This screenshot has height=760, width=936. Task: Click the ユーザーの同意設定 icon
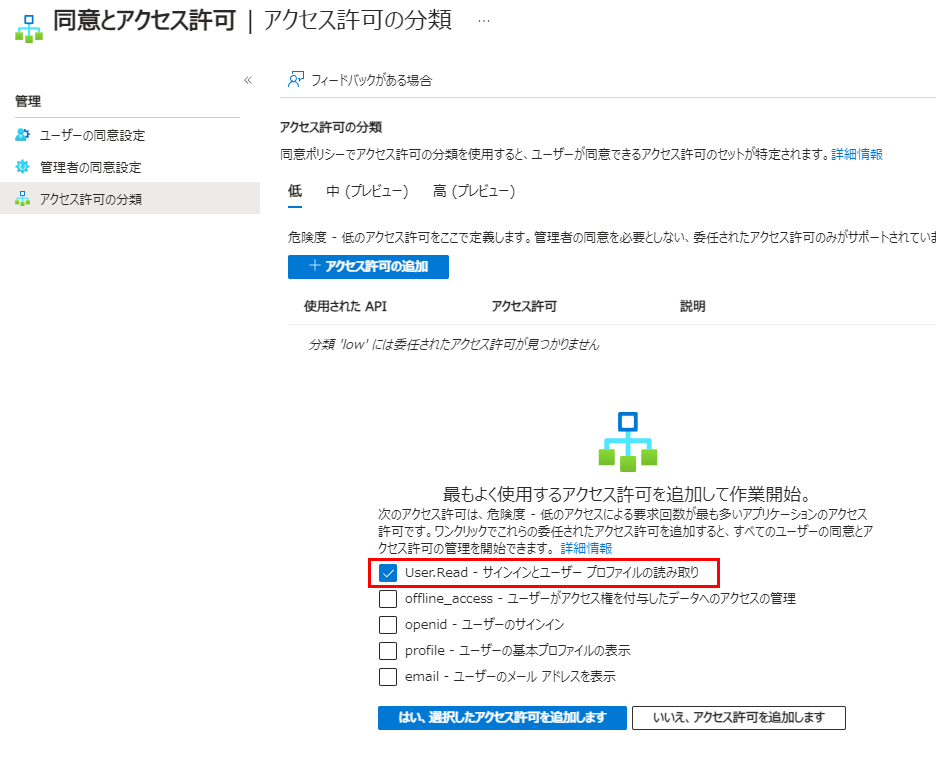pyautogui.click(x=23, y=135)
